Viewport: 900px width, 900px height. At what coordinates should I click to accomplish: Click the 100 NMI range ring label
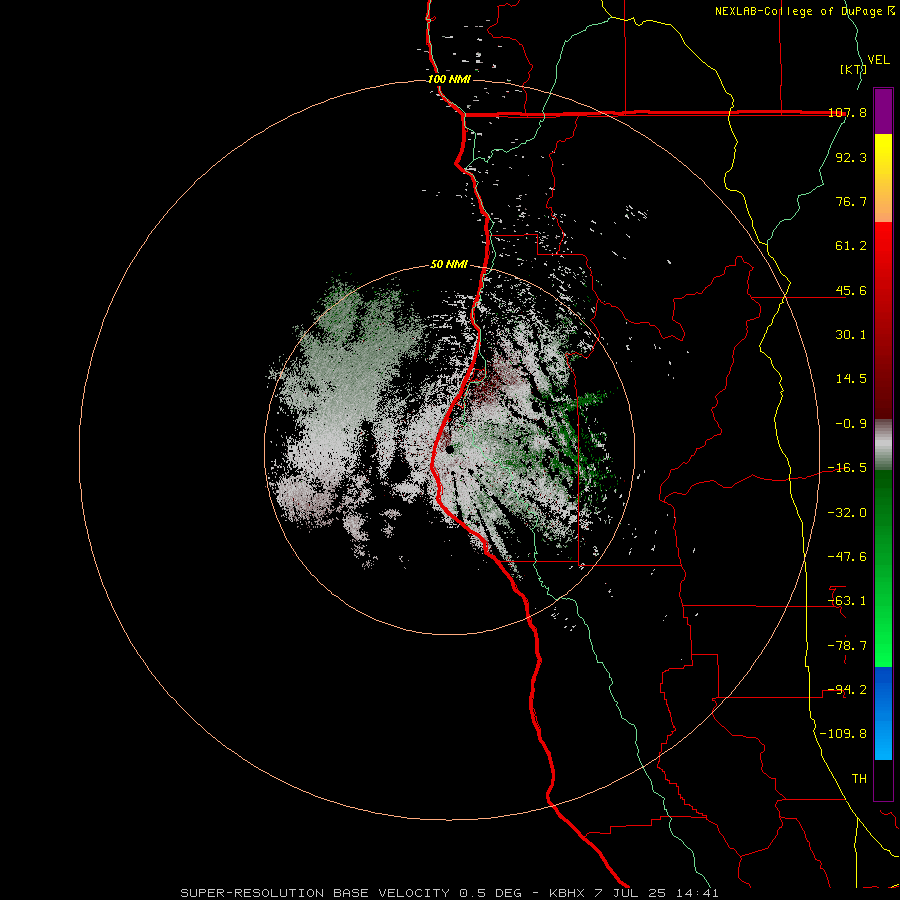coord(449,79)
